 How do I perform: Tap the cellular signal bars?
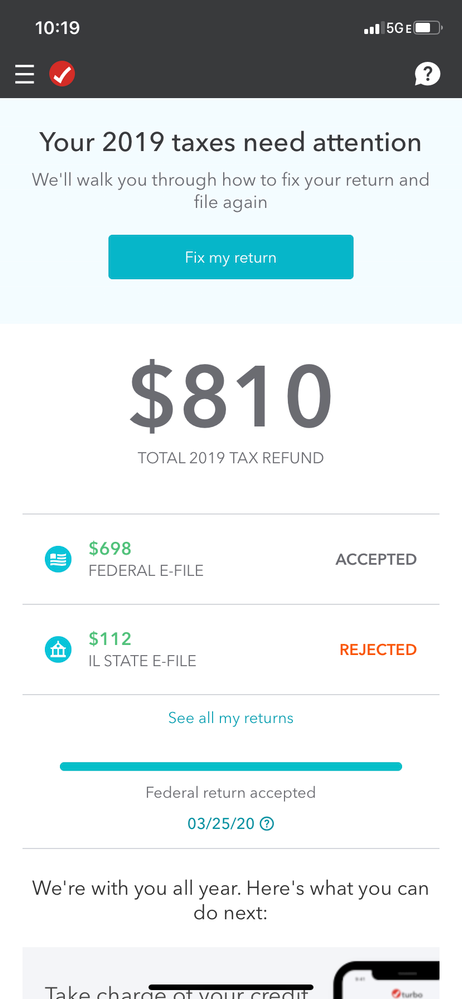click(x=372, y=29)
